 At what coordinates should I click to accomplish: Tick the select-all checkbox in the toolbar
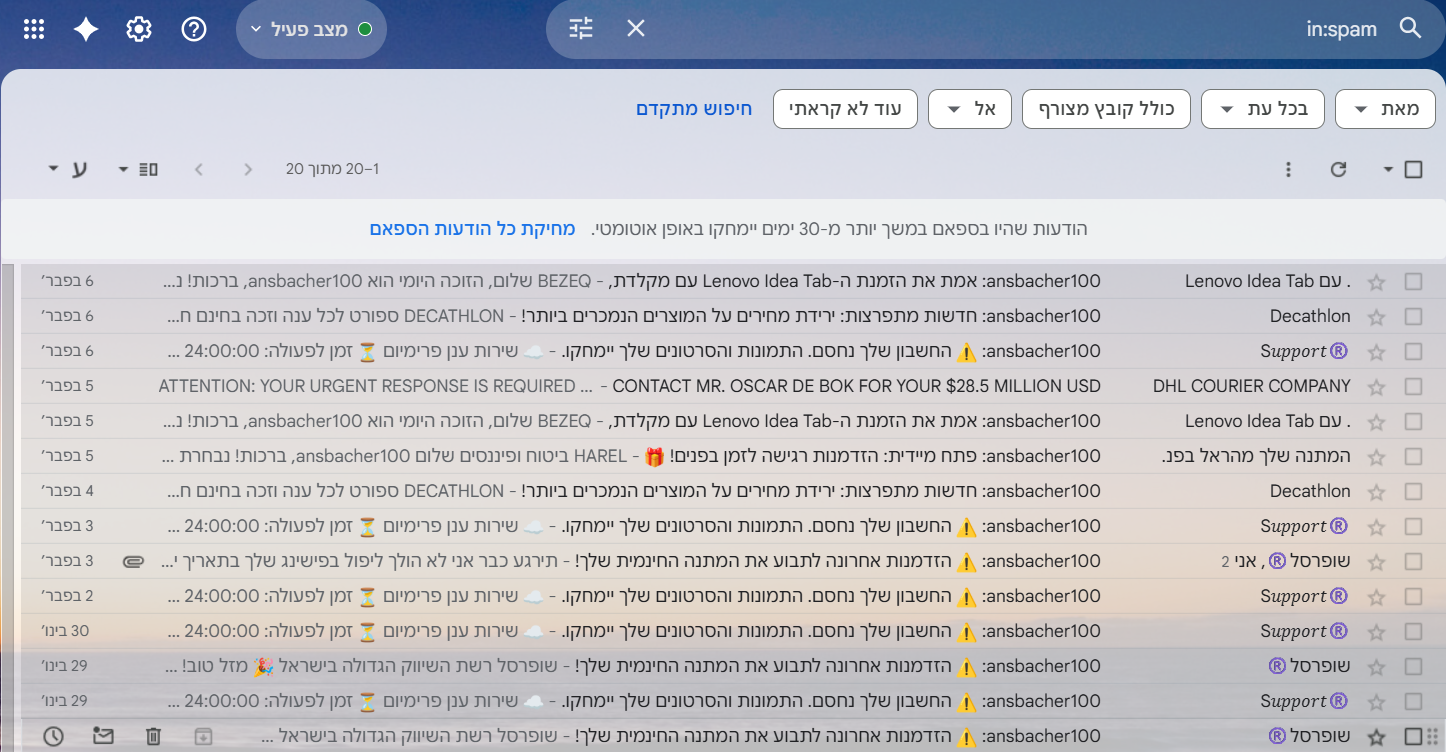click(x=1413, y=170)
